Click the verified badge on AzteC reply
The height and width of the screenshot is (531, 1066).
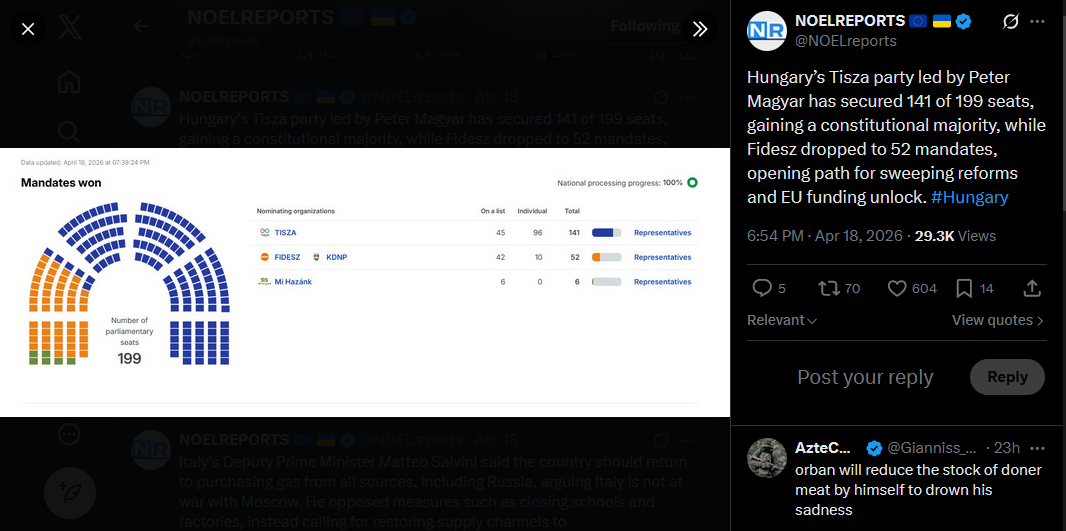[x=874, y=448]
